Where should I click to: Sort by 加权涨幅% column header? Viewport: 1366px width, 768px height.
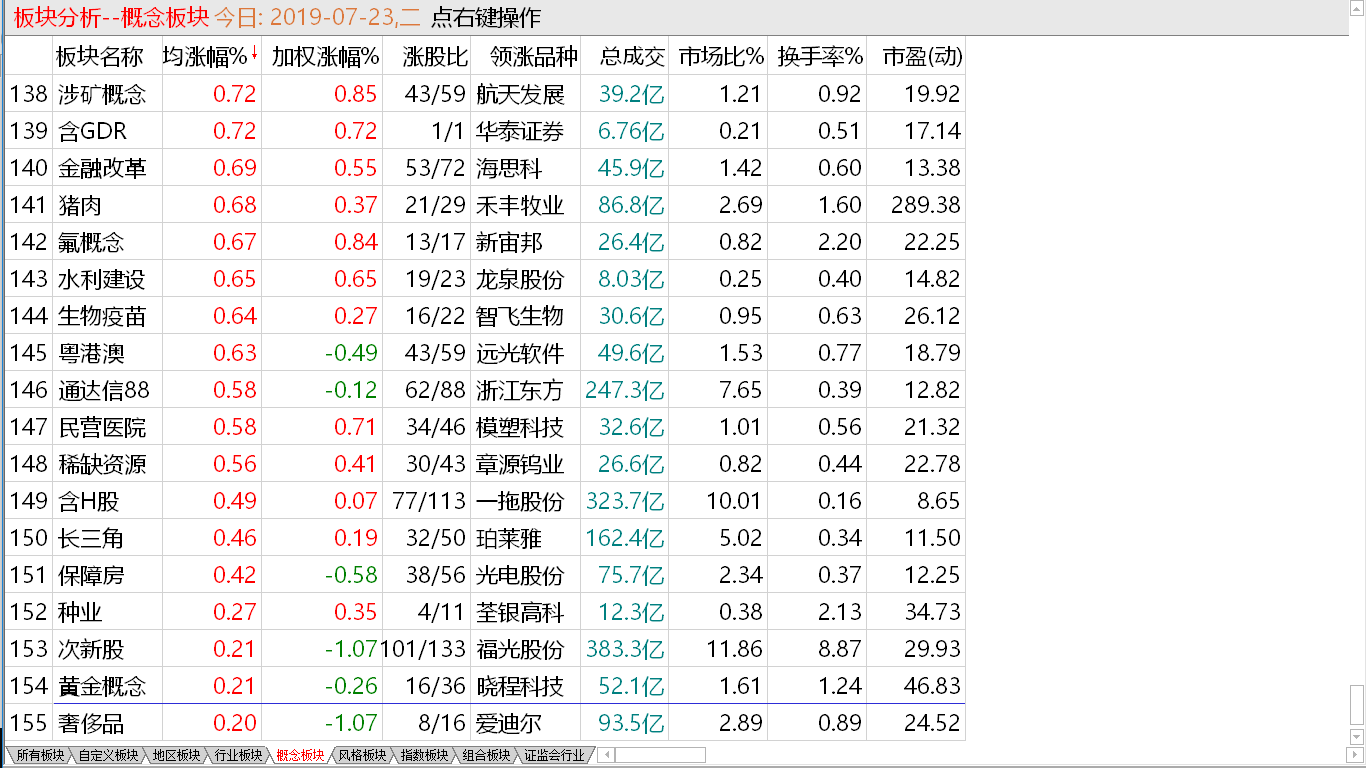[x=325, y=56]
